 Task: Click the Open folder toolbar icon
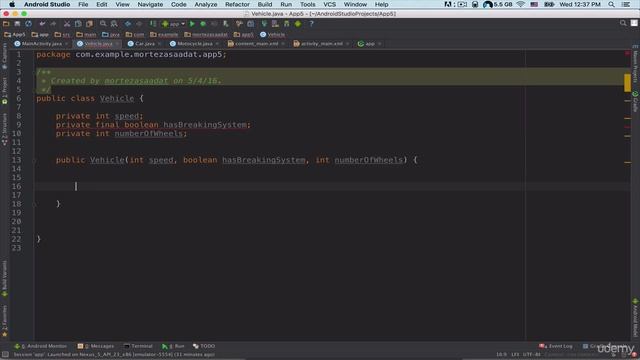(6, 24)
